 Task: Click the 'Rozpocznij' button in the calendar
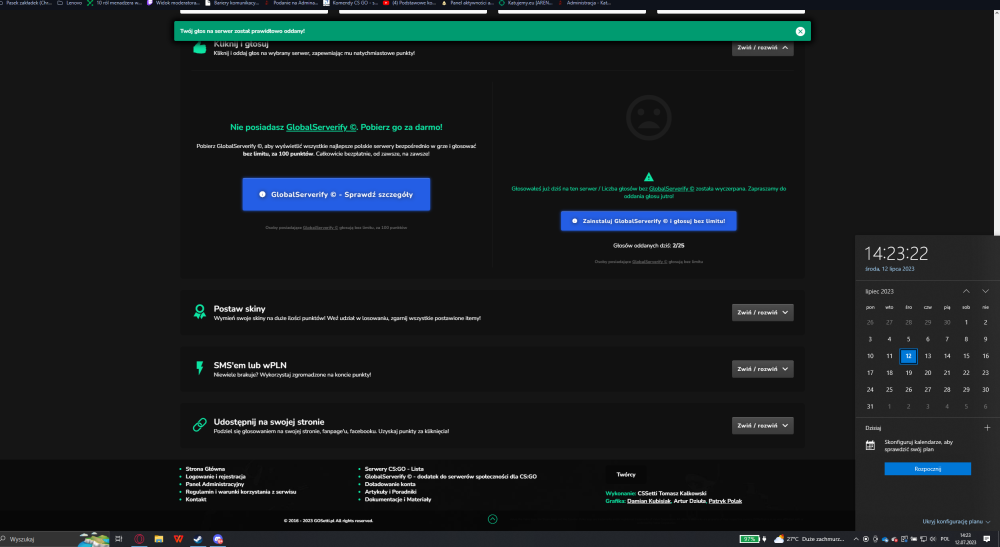(927, 469)
